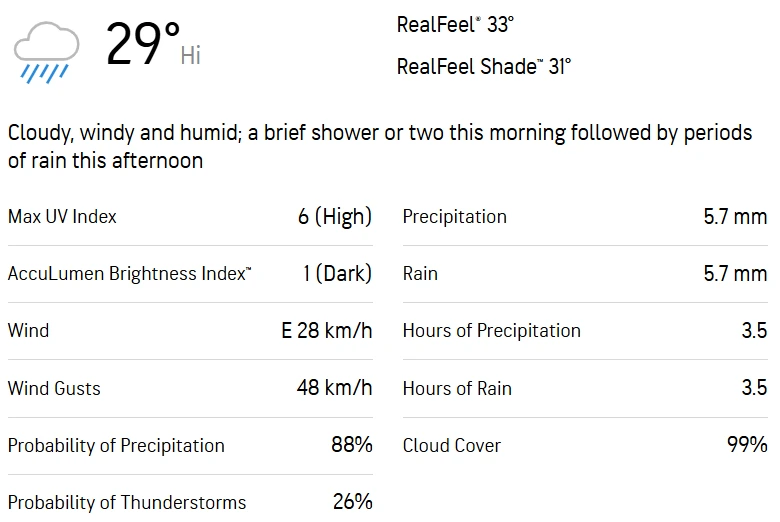The height and width of the screenshot is (522, 780).
Task: Click the 26% thunderstorms probability value
Action: 352,502
